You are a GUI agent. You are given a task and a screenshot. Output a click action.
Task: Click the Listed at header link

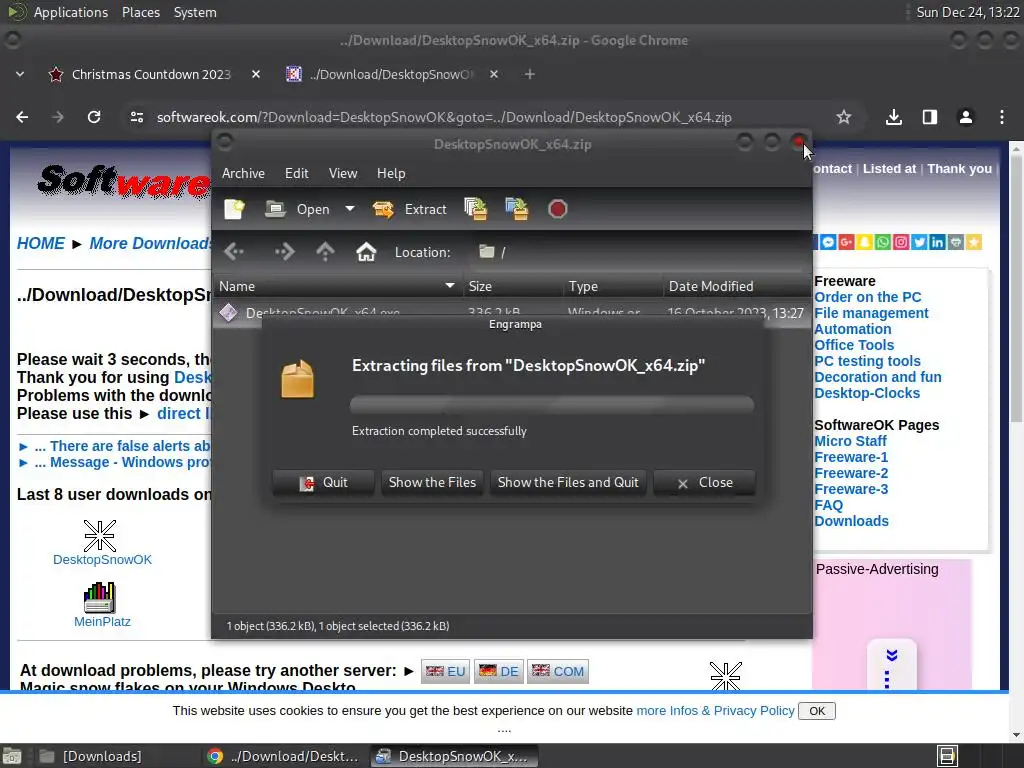click(x=889, y=168)
